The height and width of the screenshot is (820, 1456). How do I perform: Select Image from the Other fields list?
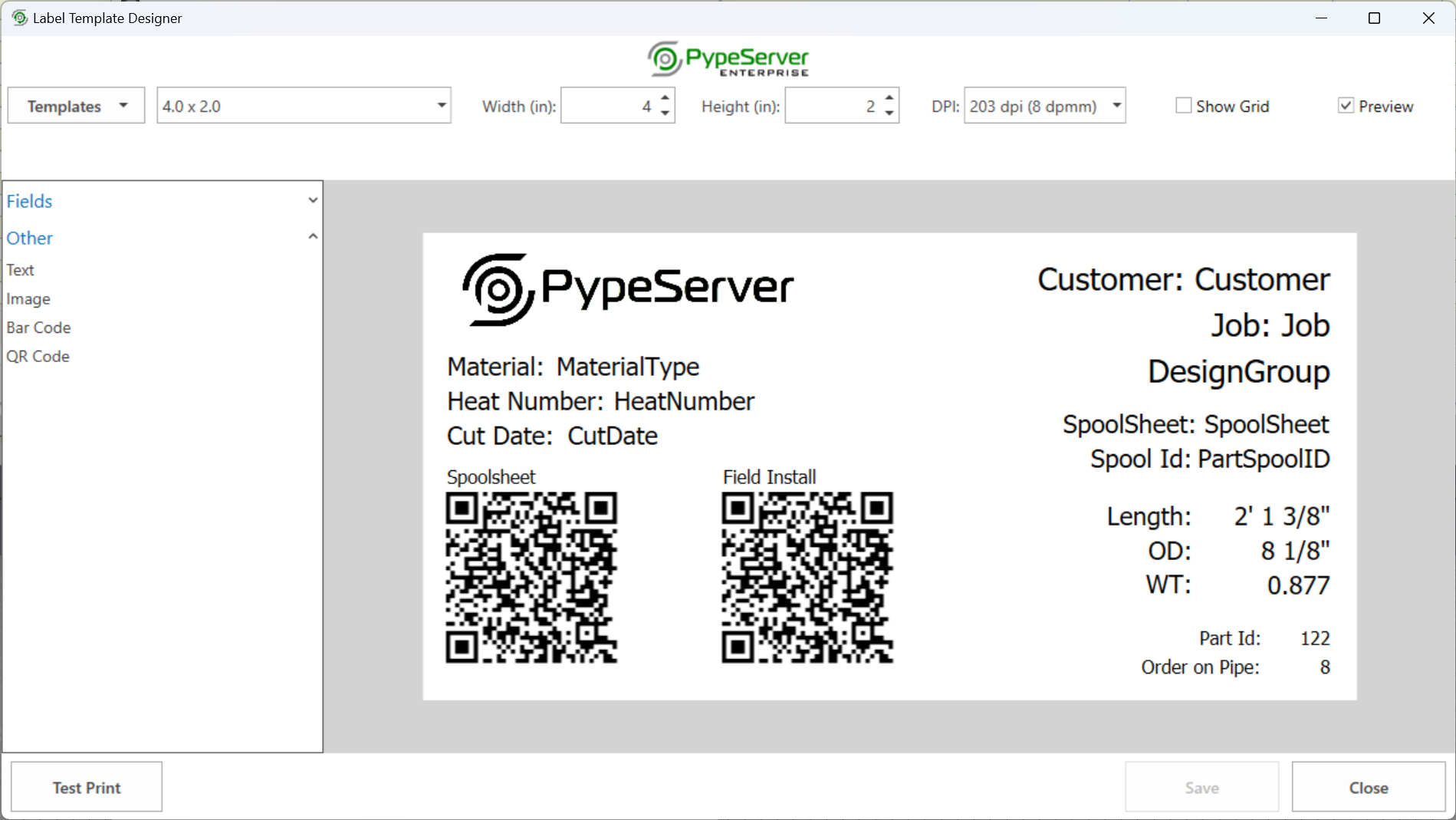coord(28,298)
